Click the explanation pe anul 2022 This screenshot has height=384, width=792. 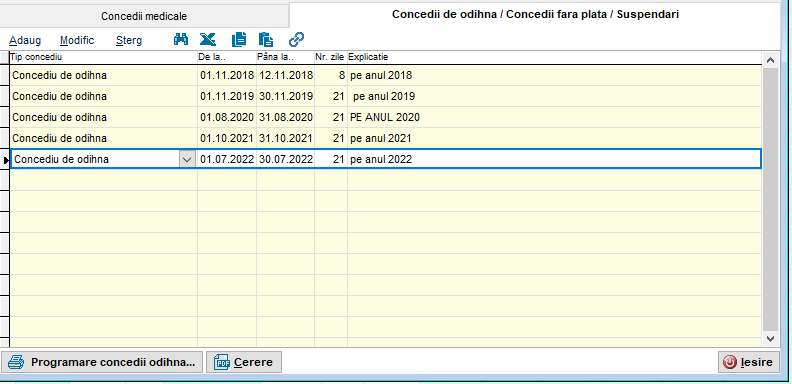point(381,160)
